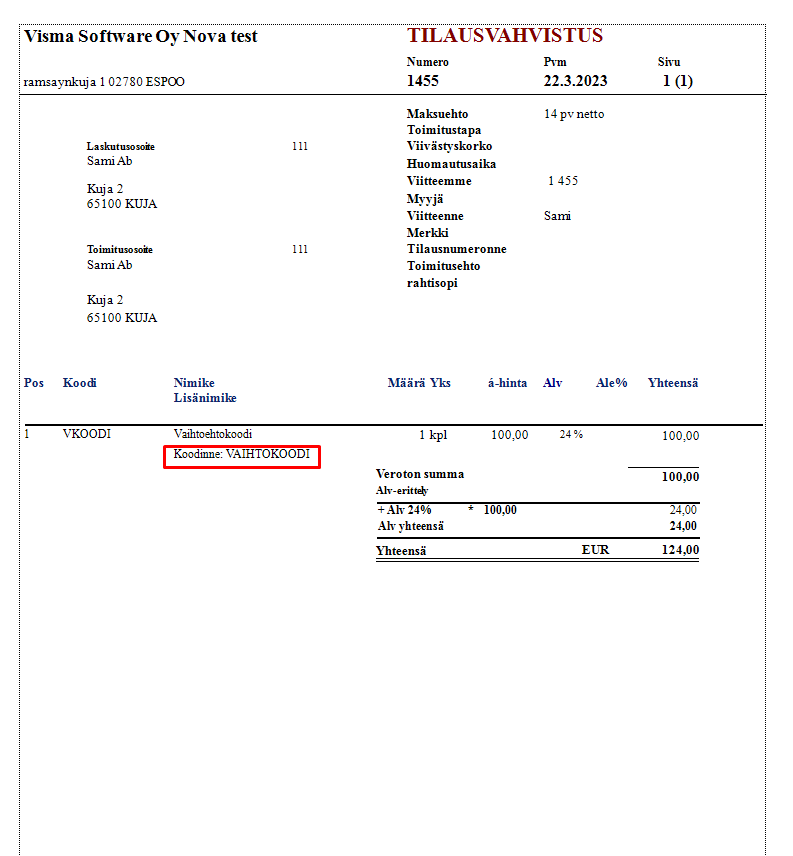Click unit price 100,00 in row
Viewport: 793px width, 856px height.
[509, 435]
